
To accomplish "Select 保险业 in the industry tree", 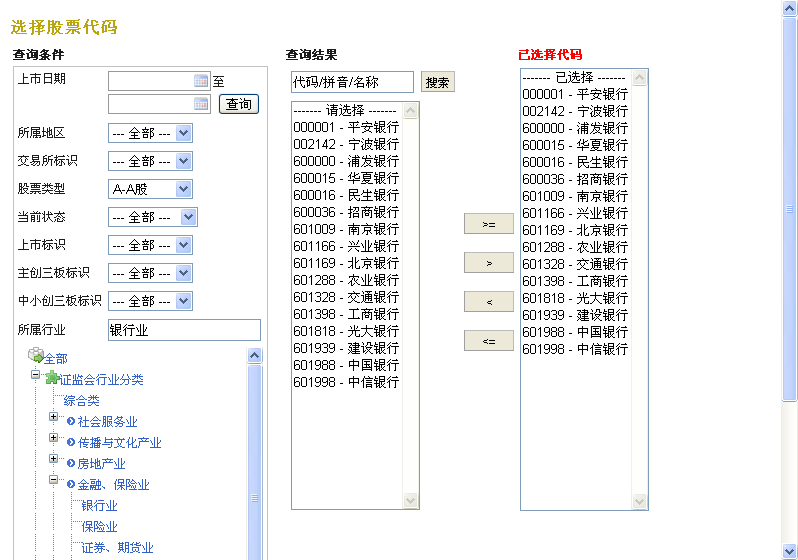I will click(x=99, y=526).
